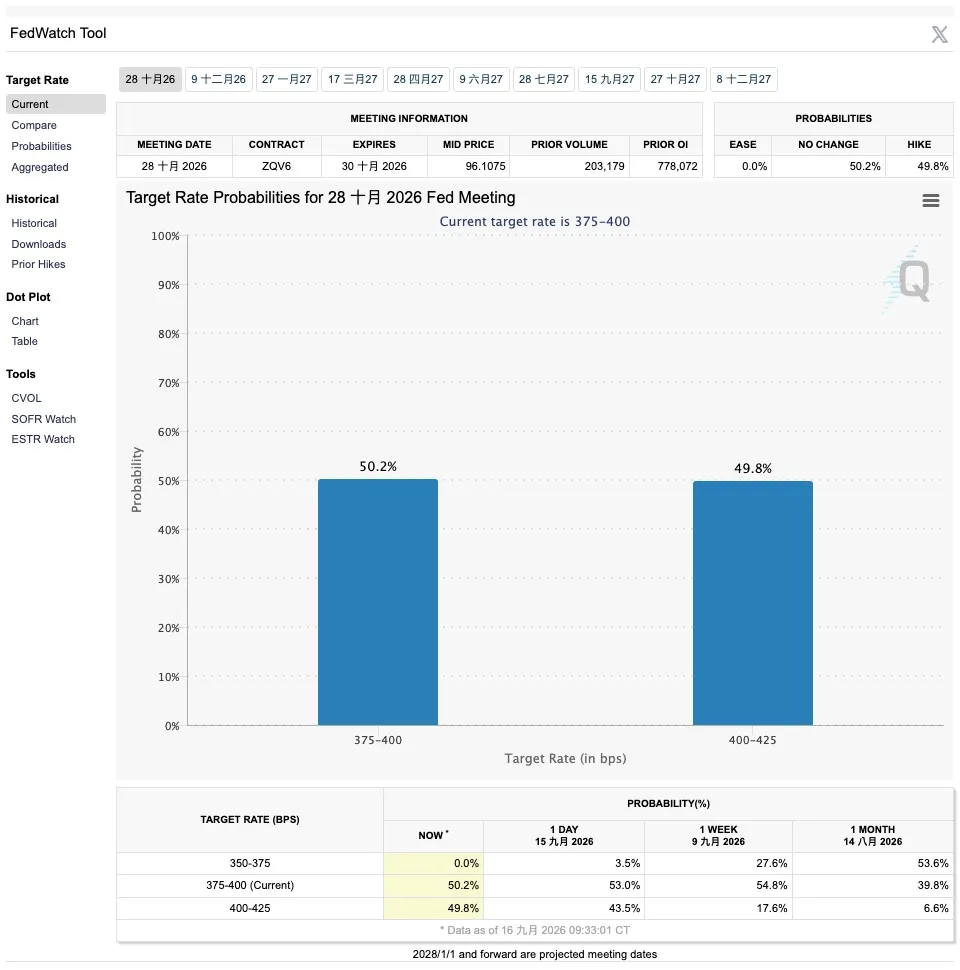Click the EASE 0.0% probability cell

tap(743, 166)
